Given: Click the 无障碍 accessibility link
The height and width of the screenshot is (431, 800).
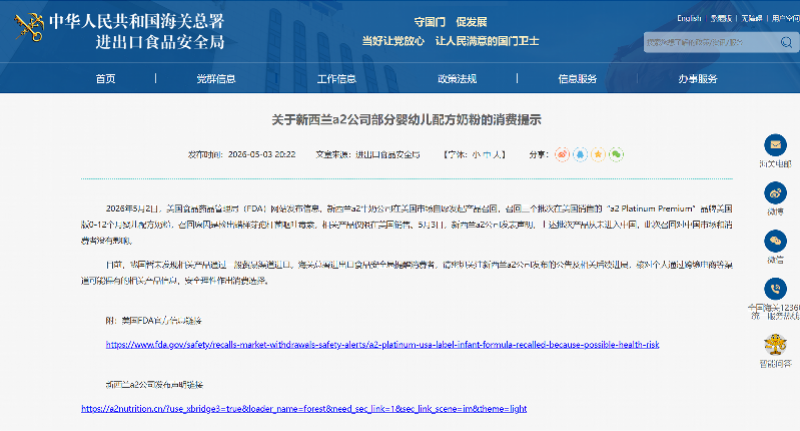Looking at the screenshot, I should coord(752,18).
